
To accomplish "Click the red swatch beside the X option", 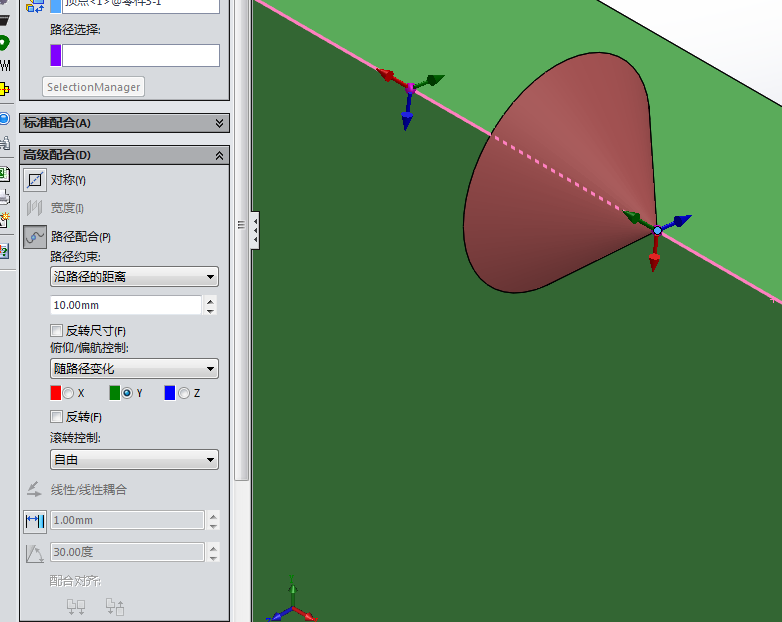I will click(56, 393).
